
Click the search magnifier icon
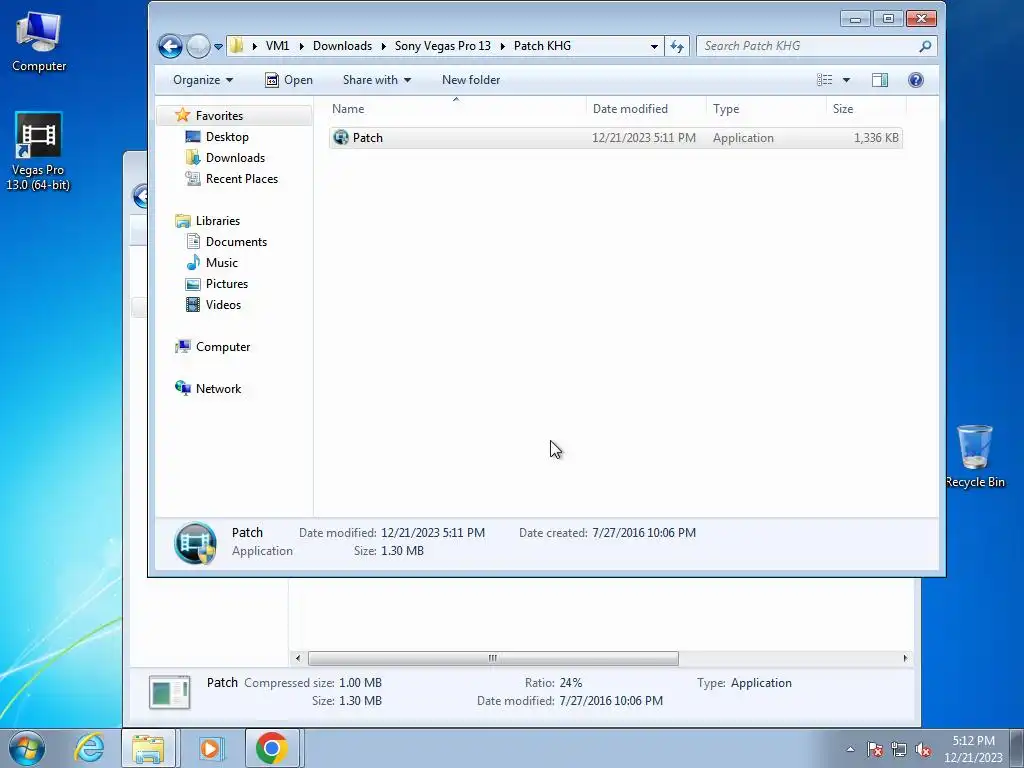[x=925, y=46]
